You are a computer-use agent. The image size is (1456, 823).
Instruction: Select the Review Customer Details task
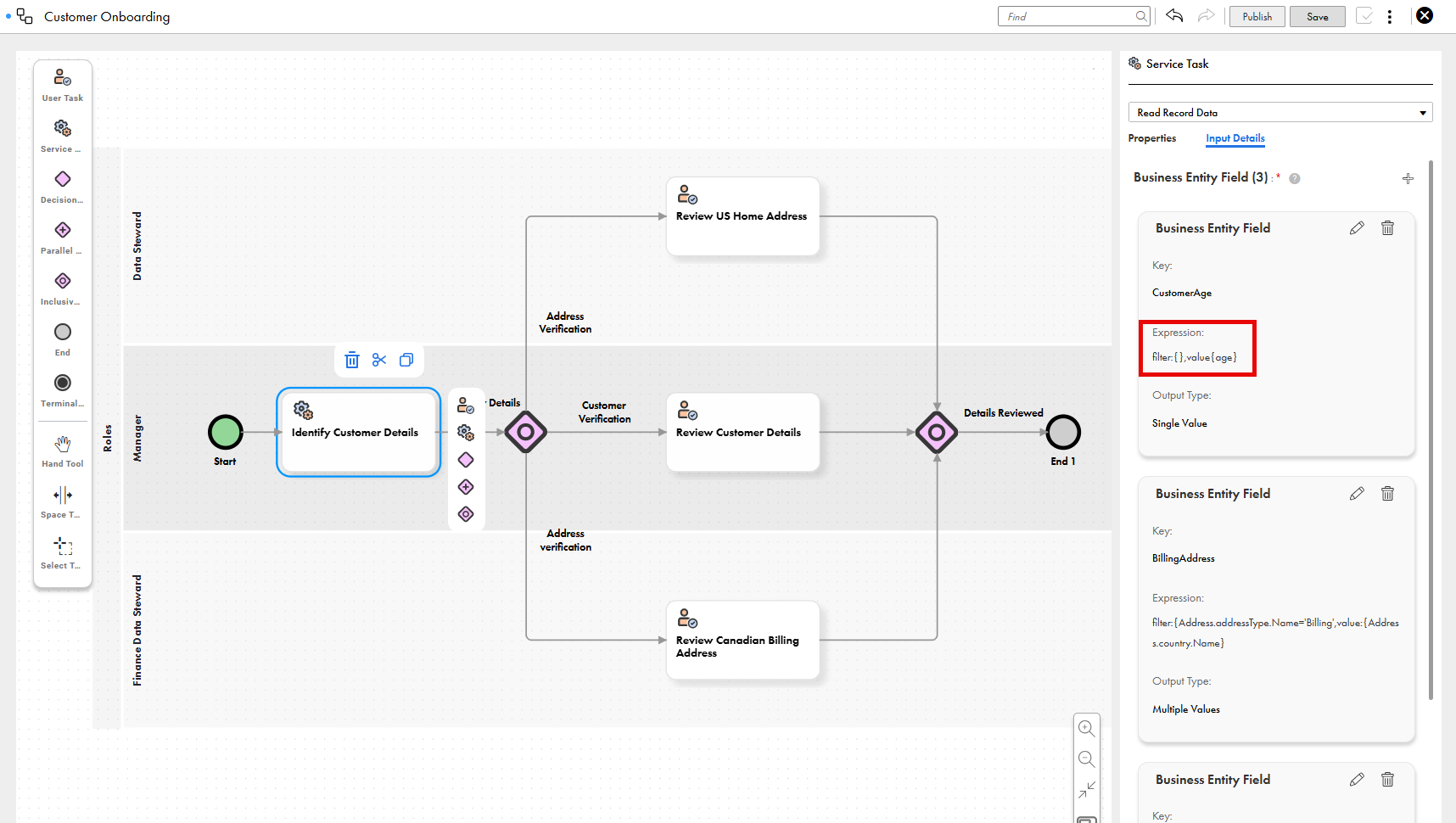tap(743, 433)
